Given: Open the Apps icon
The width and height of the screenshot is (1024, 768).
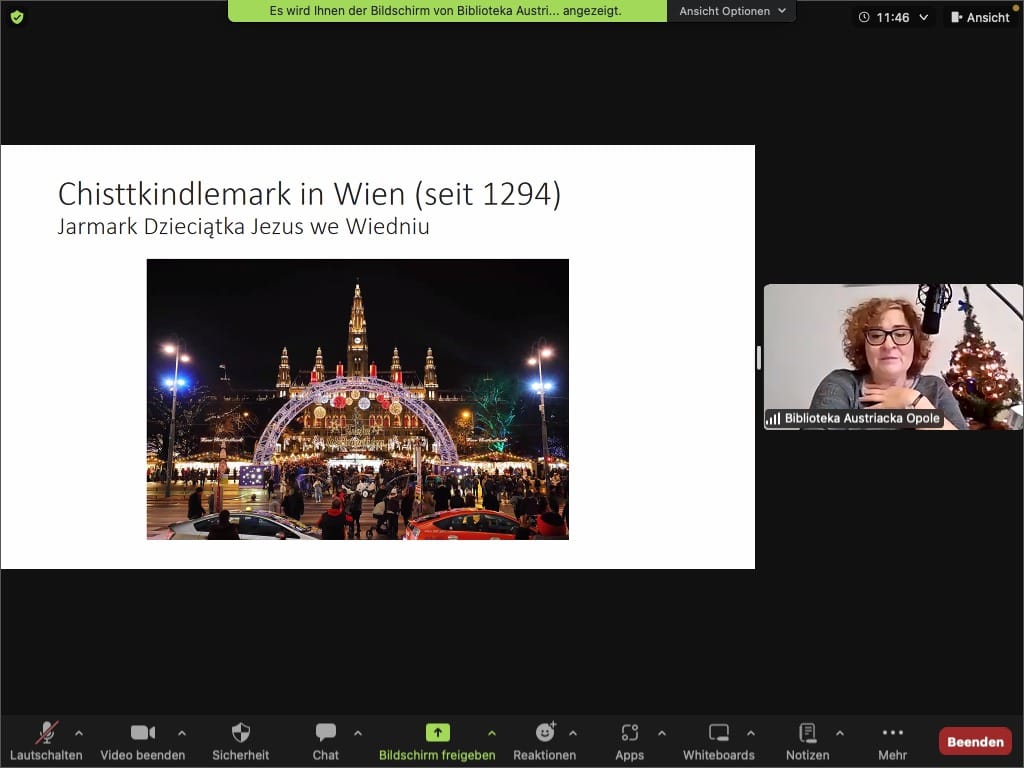Looking at the screenshot, I should [629, 733].
